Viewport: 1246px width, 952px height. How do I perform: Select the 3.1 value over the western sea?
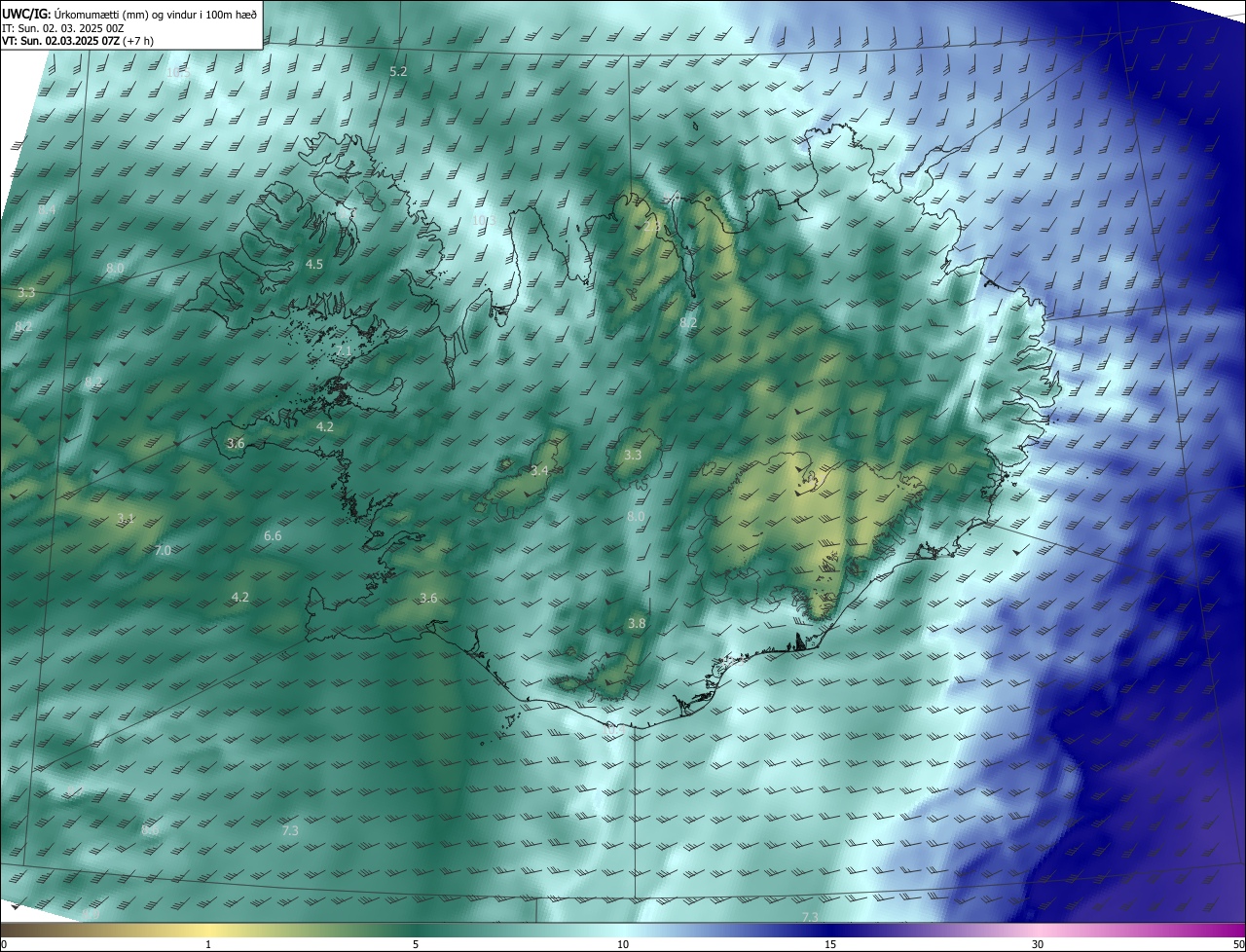click(x=126, y=518)
